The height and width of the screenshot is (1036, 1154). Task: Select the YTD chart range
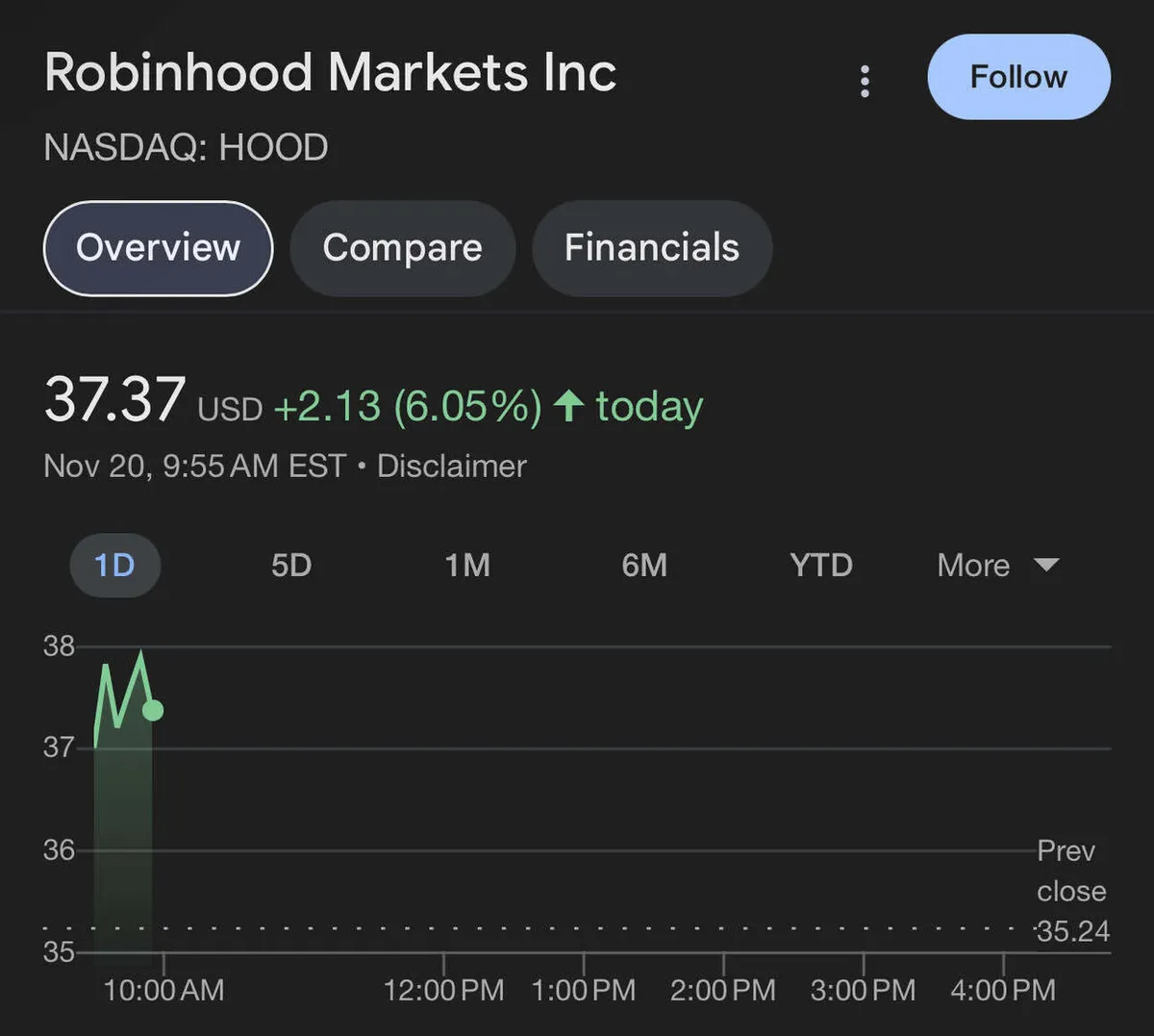[x=821, y=565]
